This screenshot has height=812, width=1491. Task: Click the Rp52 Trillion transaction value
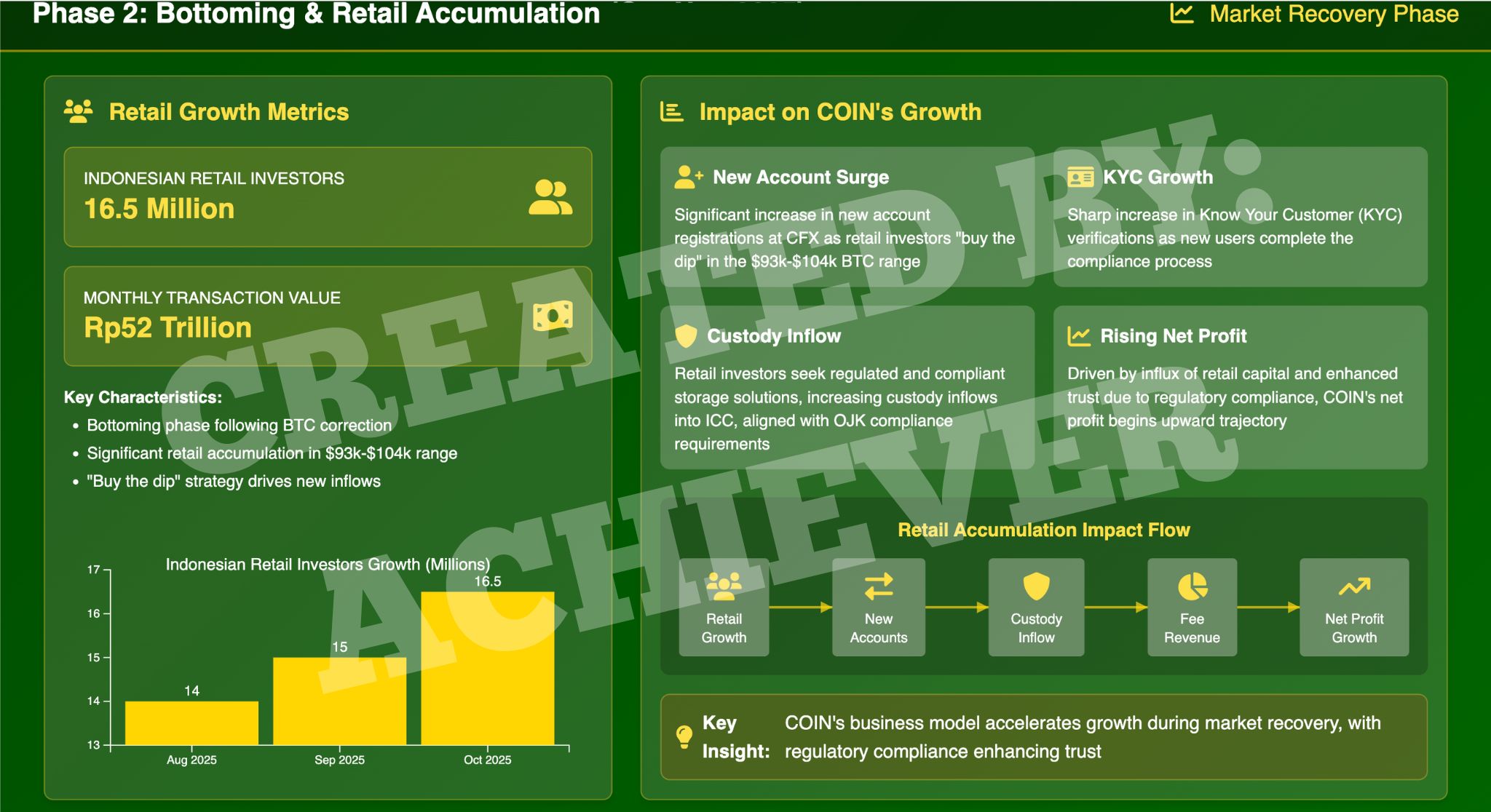coord(167,327)
